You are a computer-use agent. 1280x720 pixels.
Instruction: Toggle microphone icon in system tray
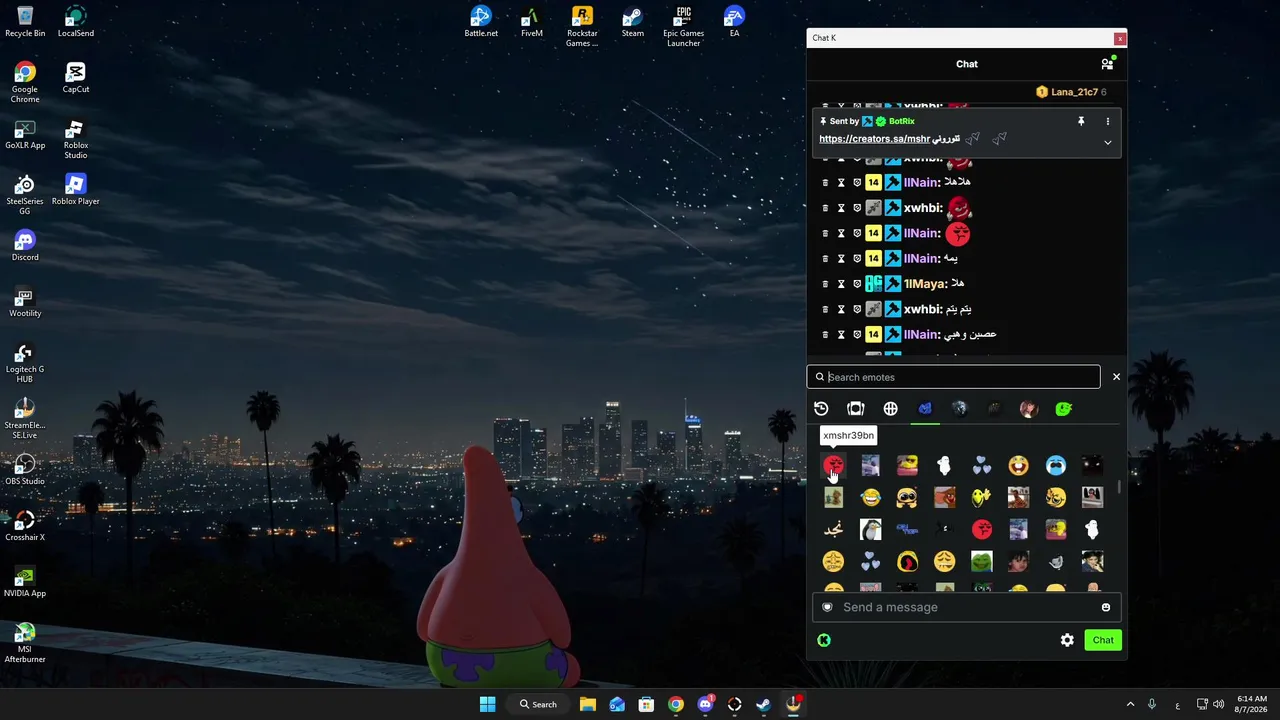coord(1152,704)
